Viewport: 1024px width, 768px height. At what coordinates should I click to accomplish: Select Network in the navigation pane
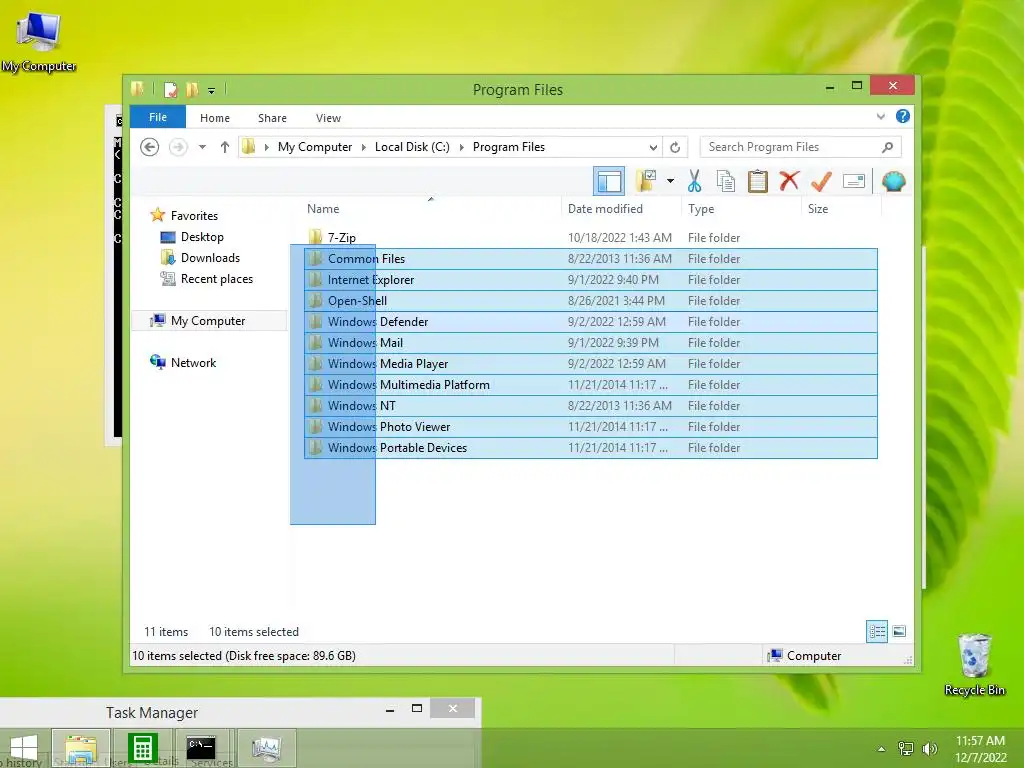193,362
